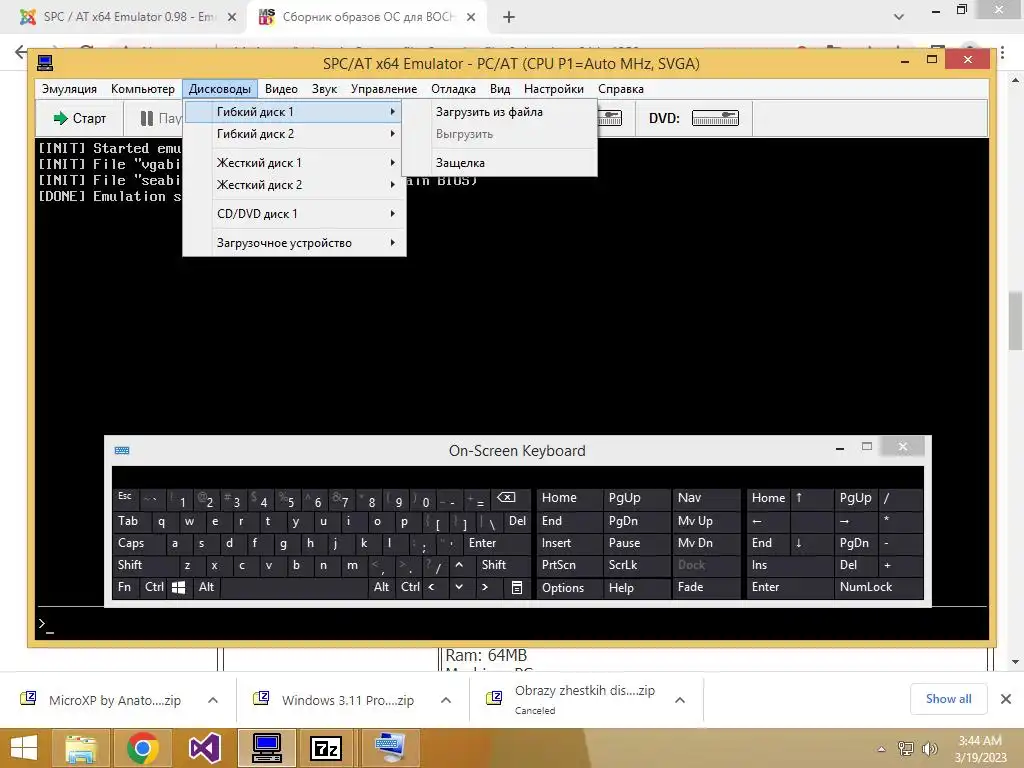Open MicroXP download options chevron
1024x768 pixels.
point(213,700)
